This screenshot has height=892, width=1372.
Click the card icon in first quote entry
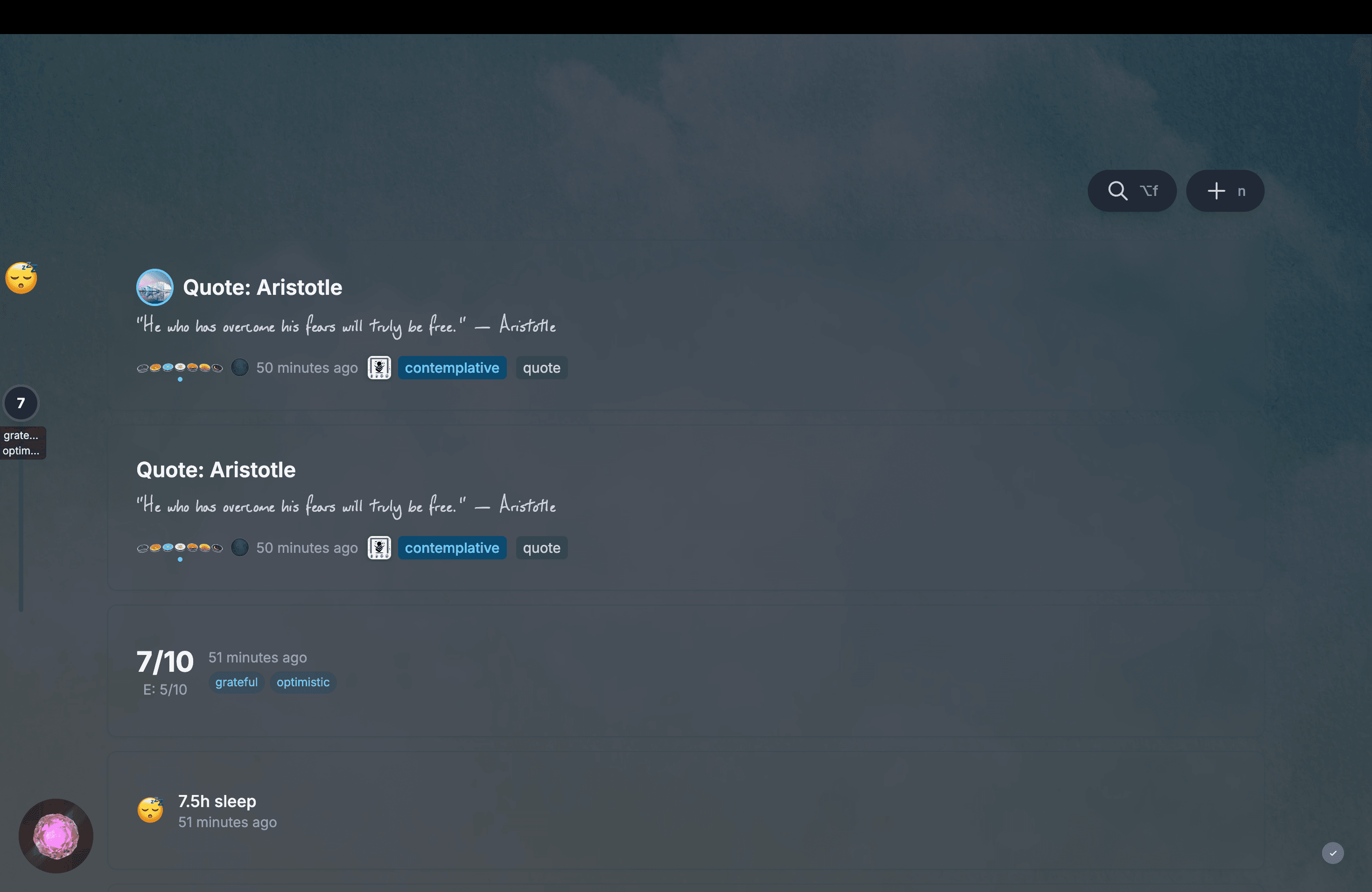(x=379, y=368)
